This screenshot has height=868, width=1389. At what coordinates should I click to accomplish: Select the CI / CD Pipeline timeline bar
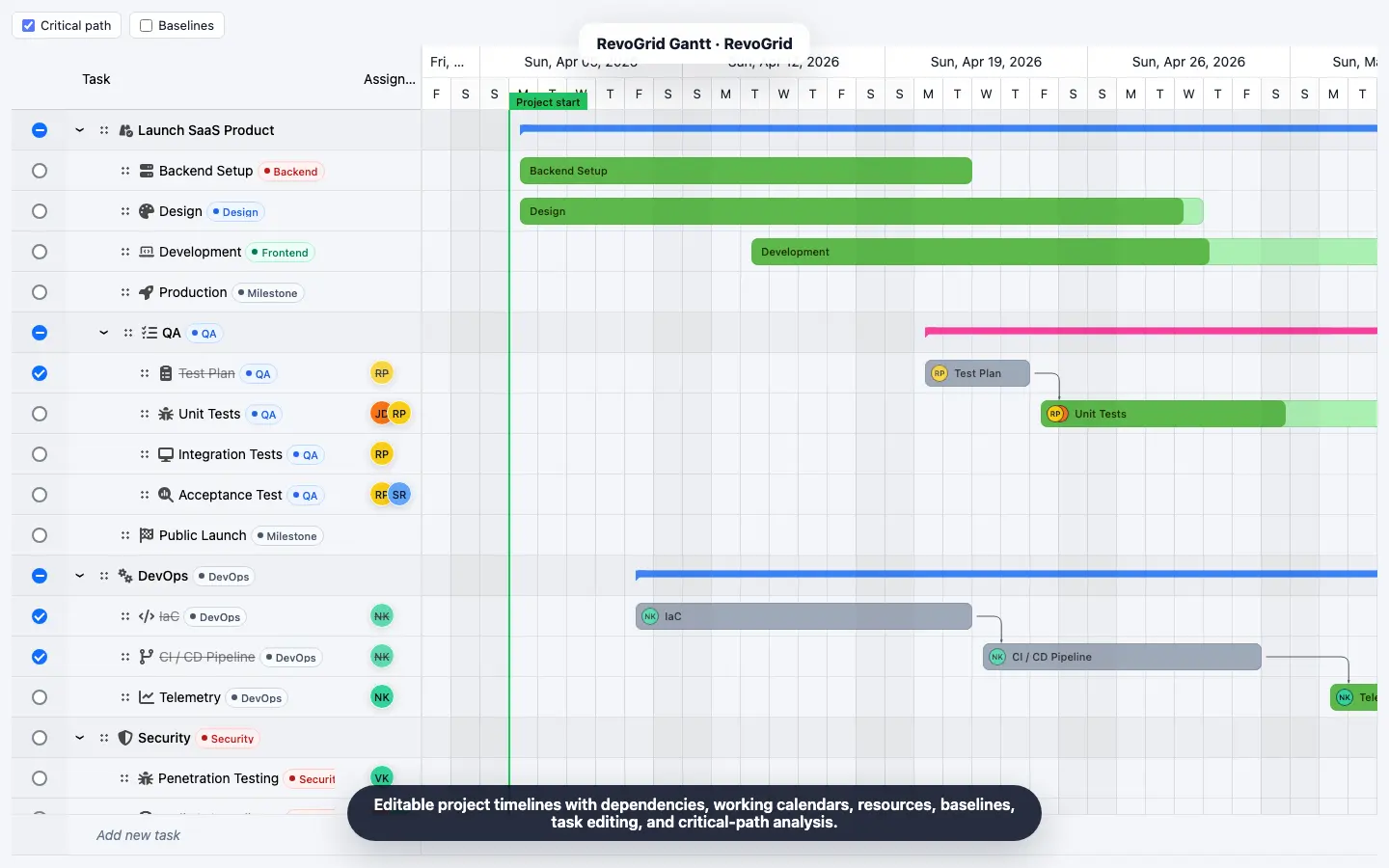pyautogui.click(x=1122, y=657)
